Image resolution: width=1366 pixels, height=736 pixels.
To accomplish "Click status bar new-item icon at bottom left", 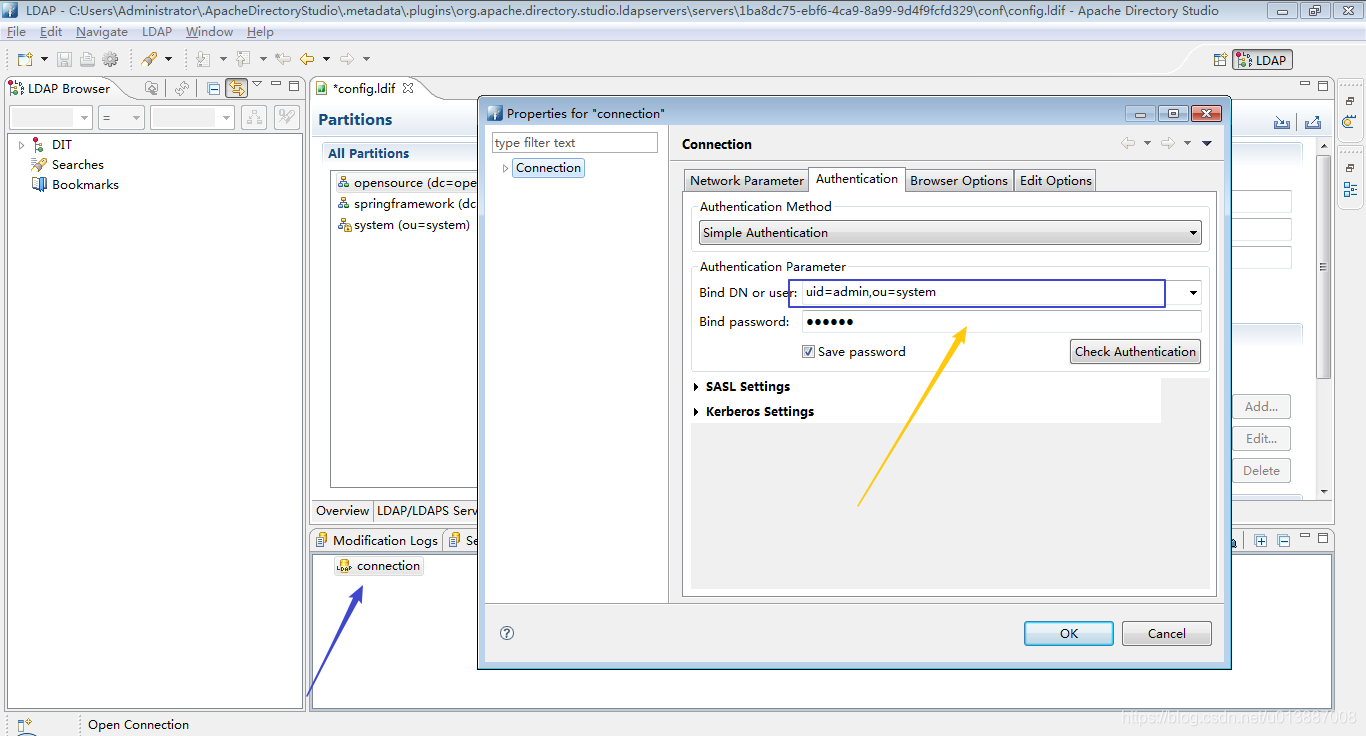I will (x=25, y=725).
